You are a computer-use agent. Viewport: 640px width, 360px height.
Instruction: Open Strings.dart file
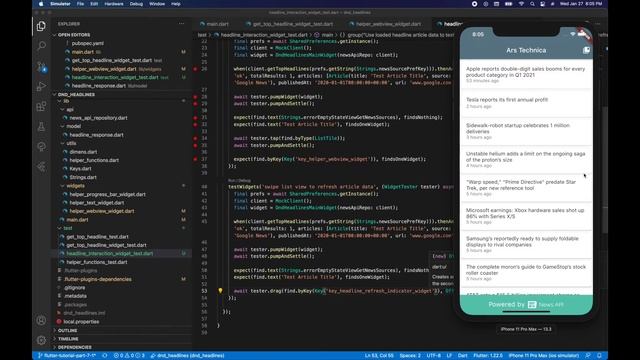83,177
